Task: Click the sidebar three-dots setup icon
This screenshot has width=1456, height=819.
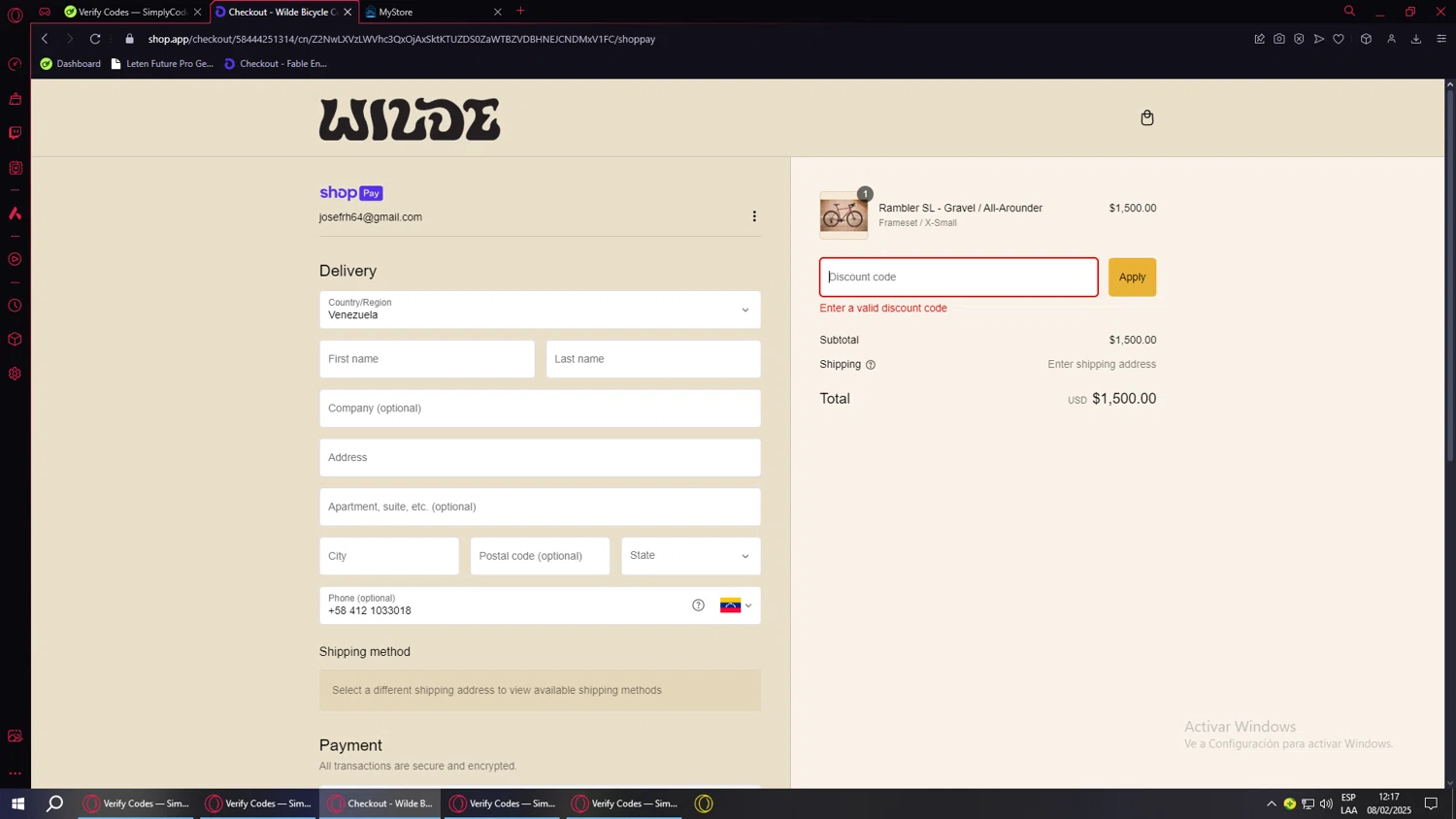Action: coord(15,773)
